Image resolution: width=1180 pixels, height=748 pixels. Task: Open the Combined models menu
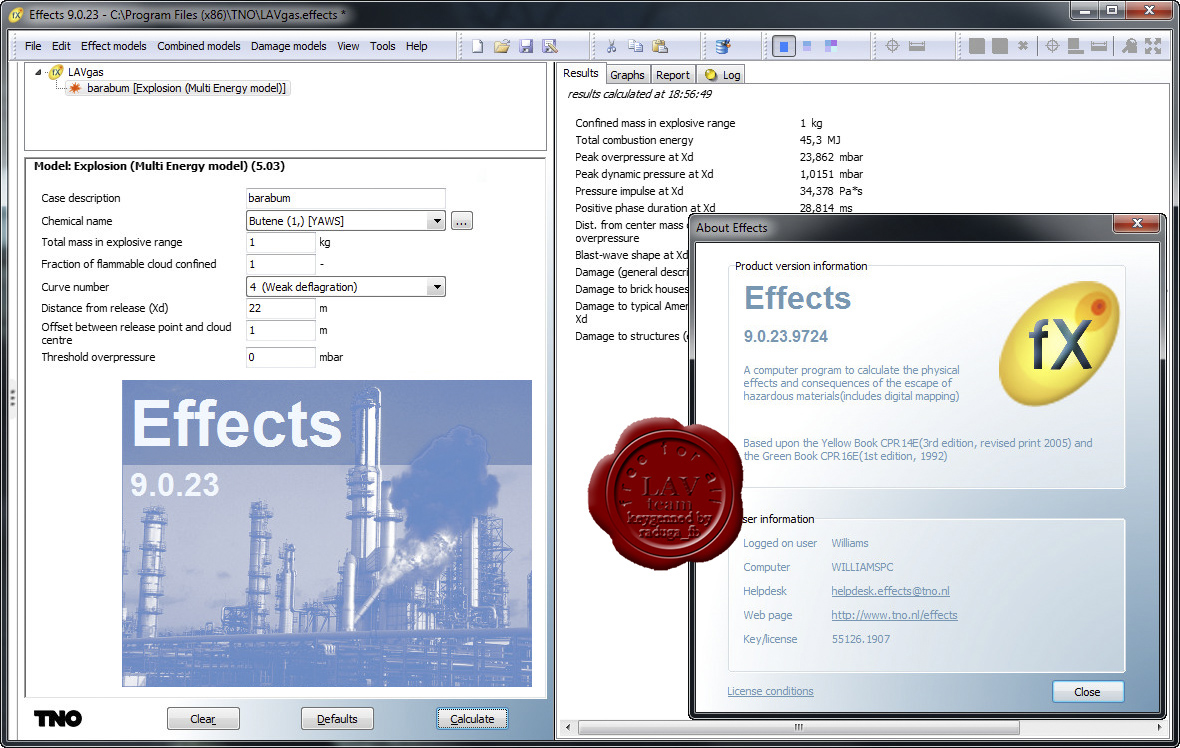click(x=199, y=46)
